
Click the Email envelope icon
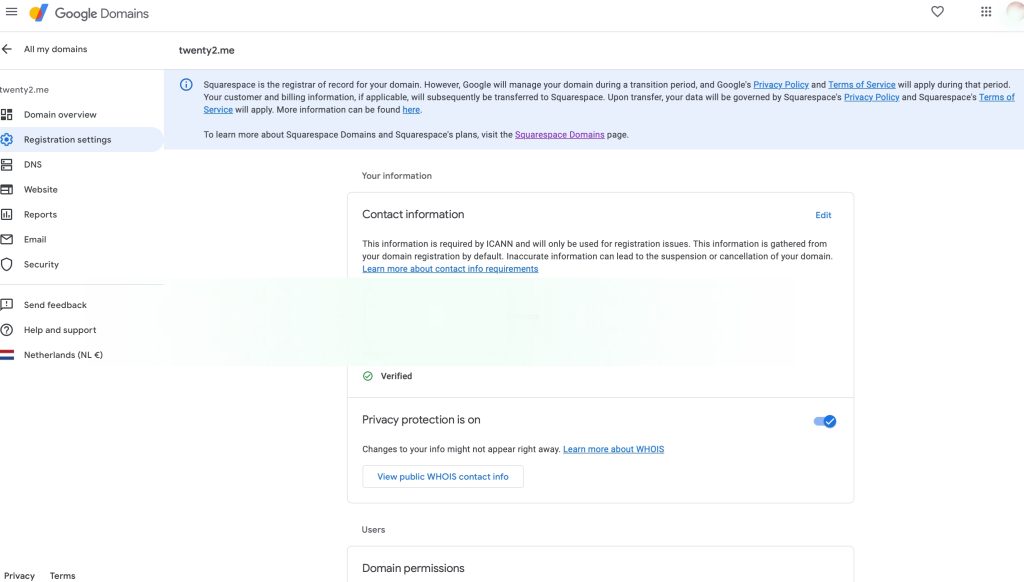point(7,240)
